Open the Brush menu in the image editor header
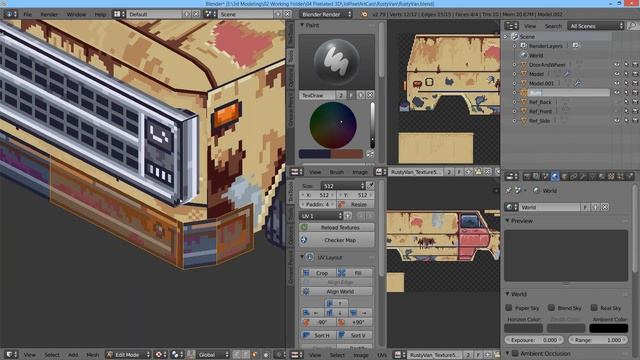Viewport: 640px width, 360px height. pyautogui.click(x=336, y=172)
